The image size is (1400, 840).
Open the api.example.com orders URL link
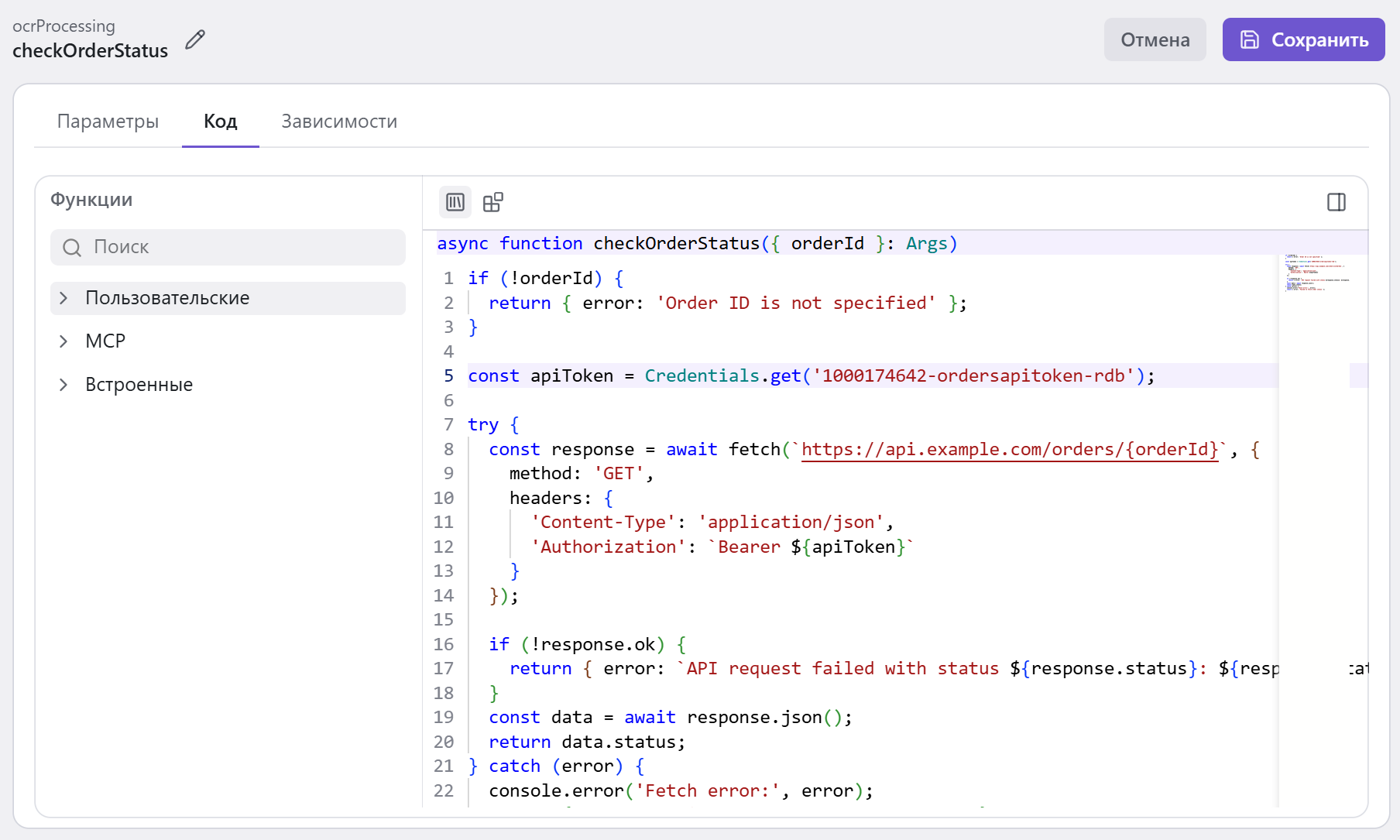click(x=1009, y=449)
